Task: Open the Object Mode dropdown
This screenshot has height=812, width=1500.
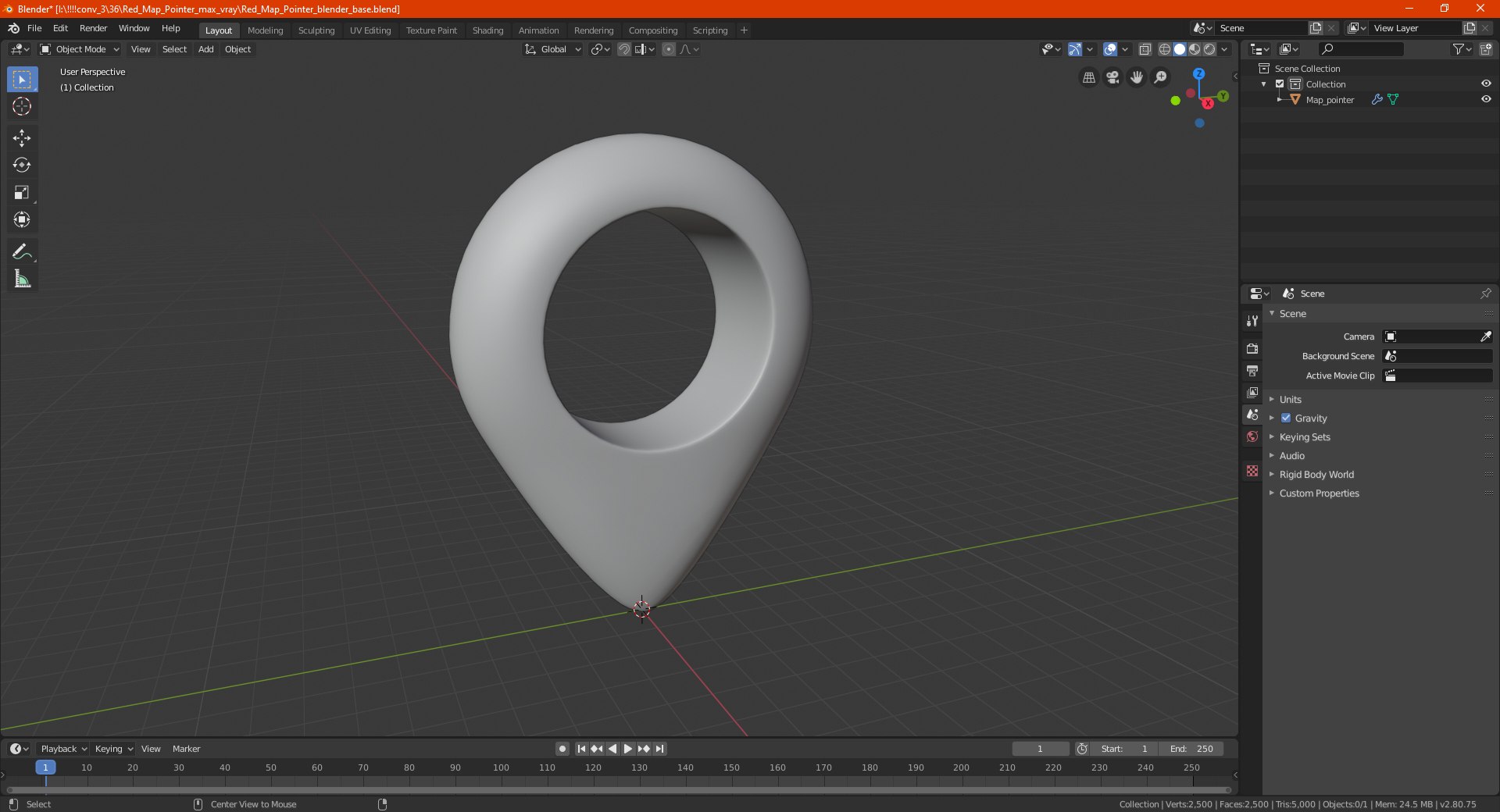Action: pos(80,49)
